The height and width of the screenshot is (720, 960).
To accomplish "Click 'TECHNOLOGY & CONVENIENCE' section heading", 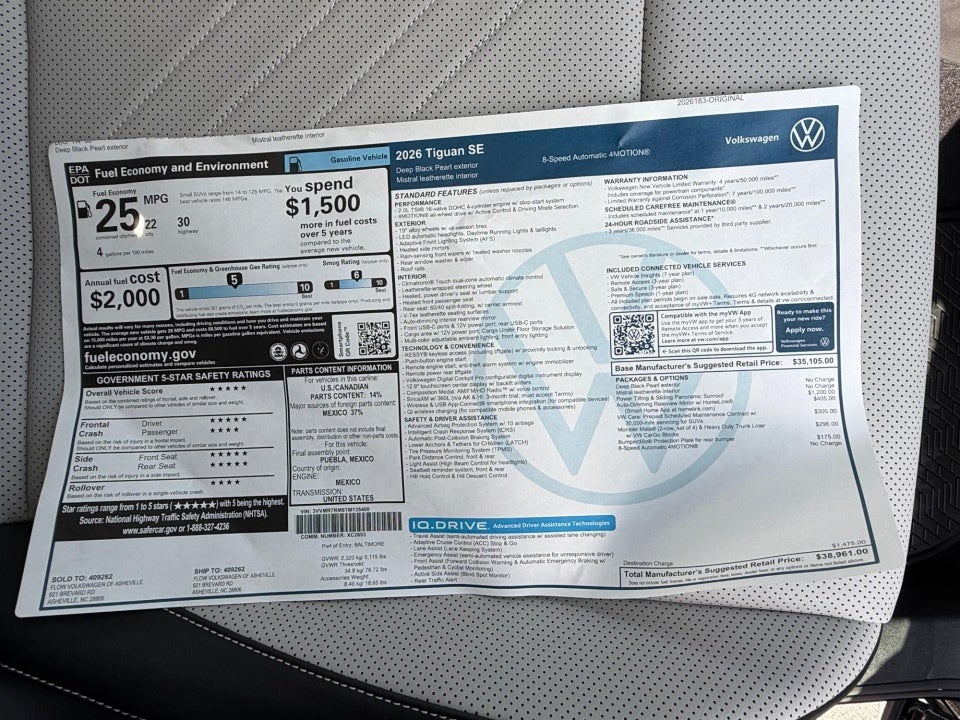I will point(448,348).
